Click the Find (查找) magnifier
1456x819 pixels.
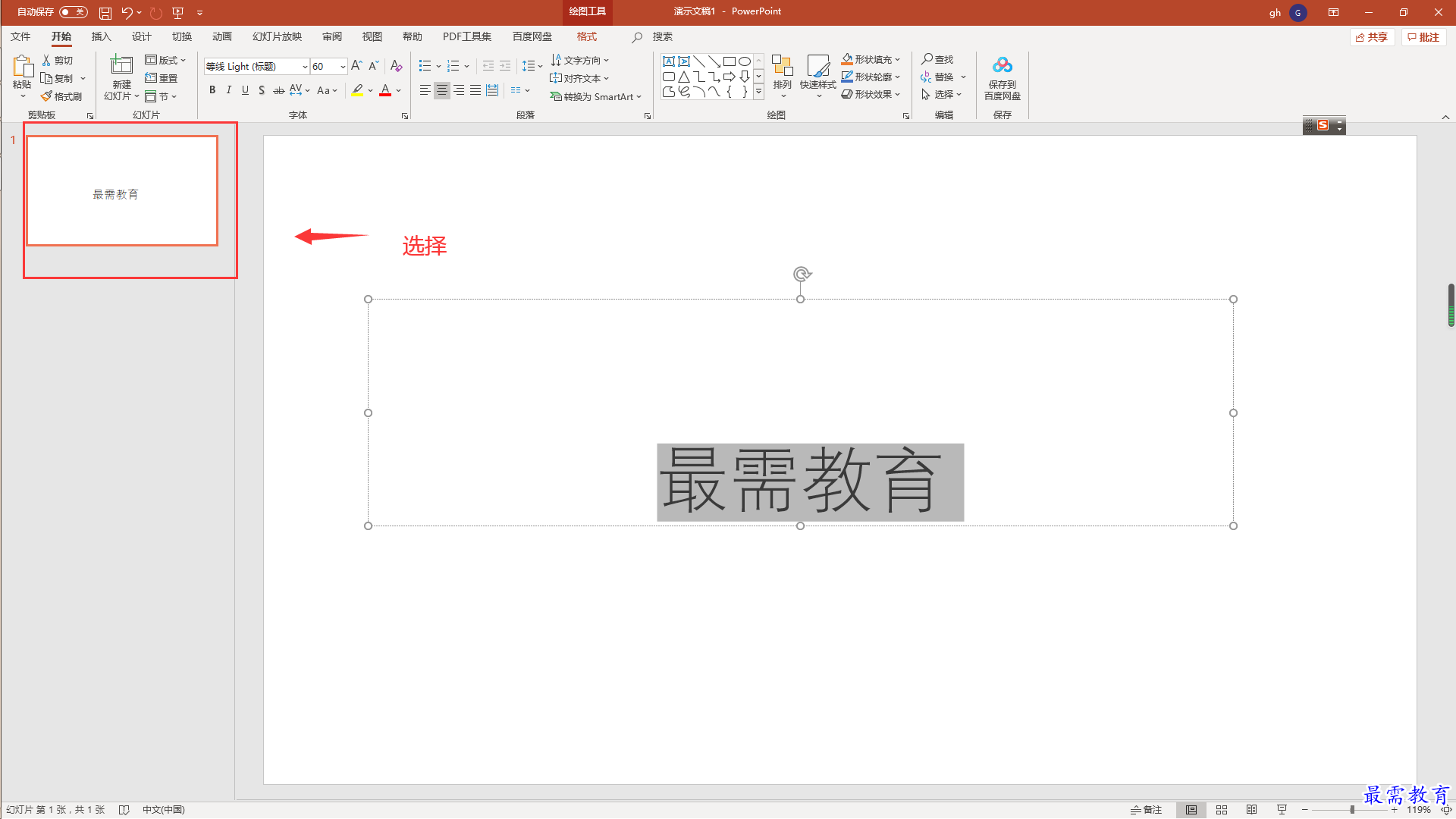pyautogui.click(x=927, y=59)
